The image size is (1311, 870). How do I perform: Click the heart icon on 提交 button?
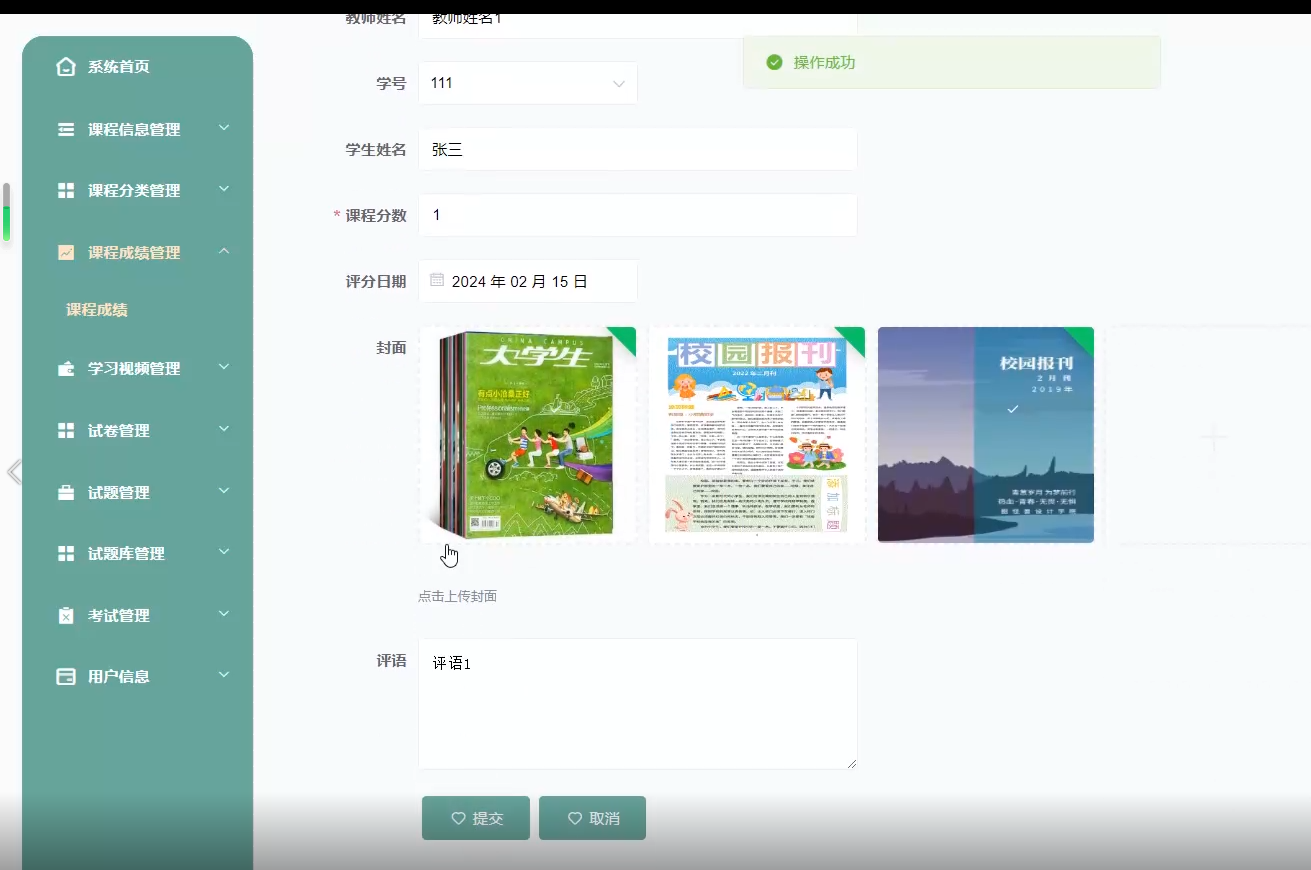[458, 819]
